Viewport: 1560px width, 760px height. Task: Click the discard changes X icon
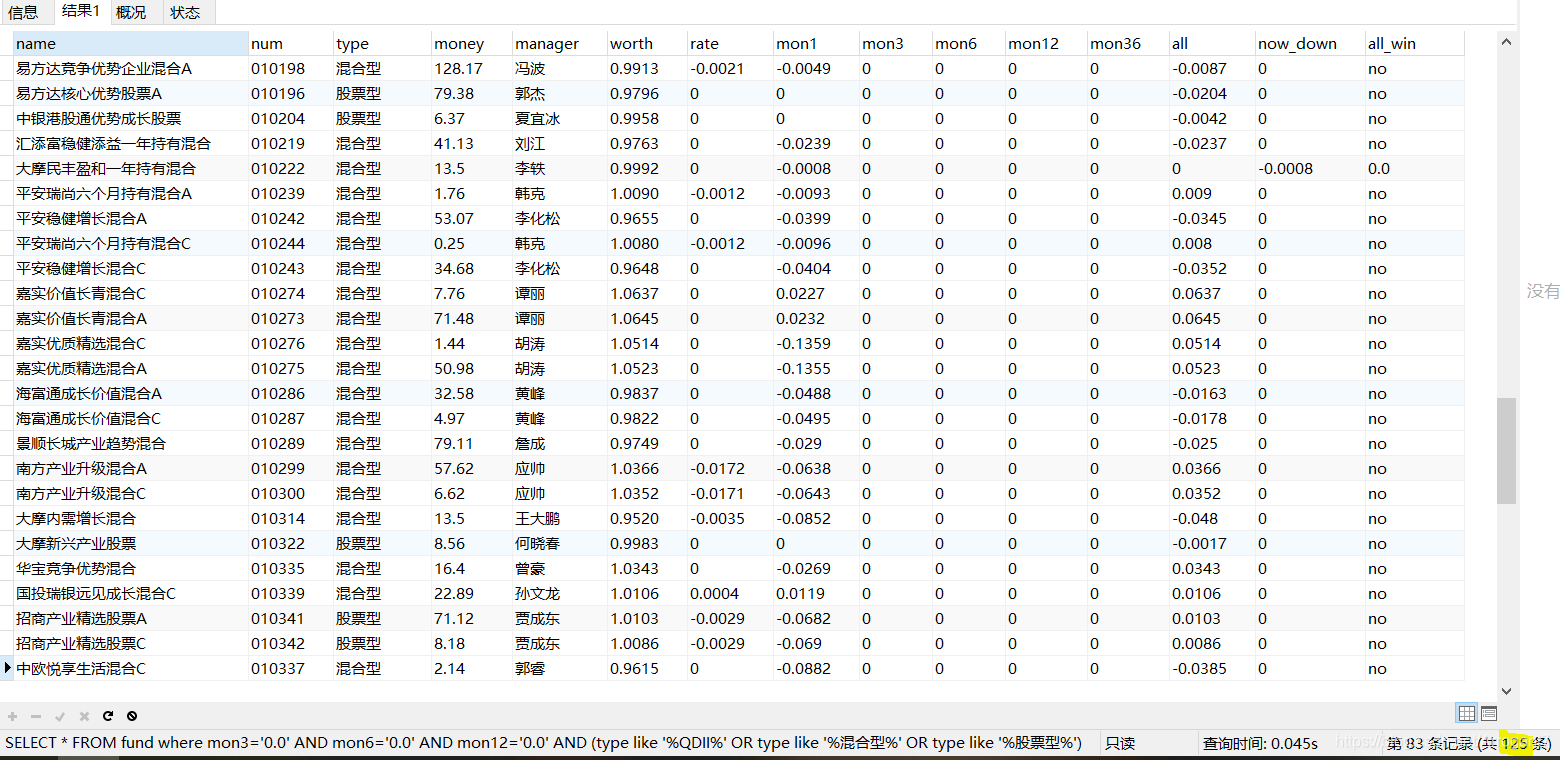[84, 716]
